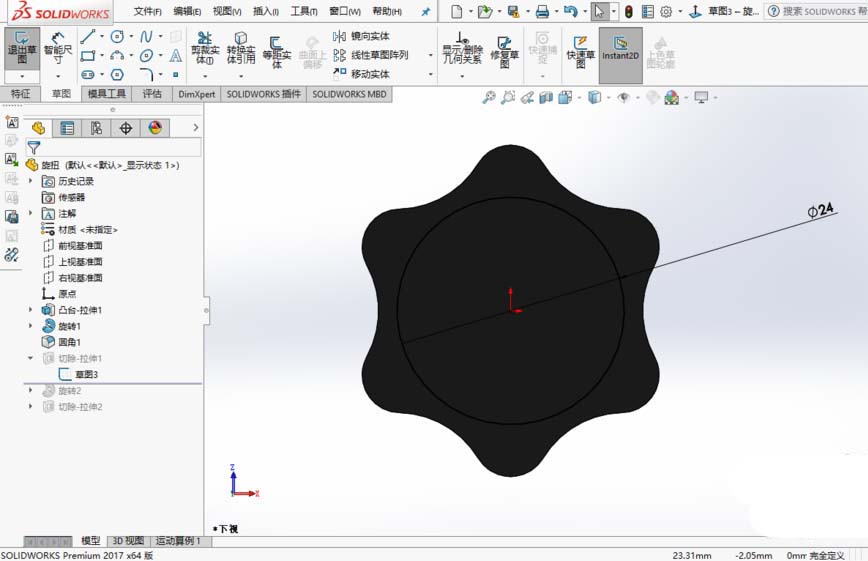Viewport: 868px width, 561px height.
Task: Open the PropertyManager panel tab
Action: point(67,128)
